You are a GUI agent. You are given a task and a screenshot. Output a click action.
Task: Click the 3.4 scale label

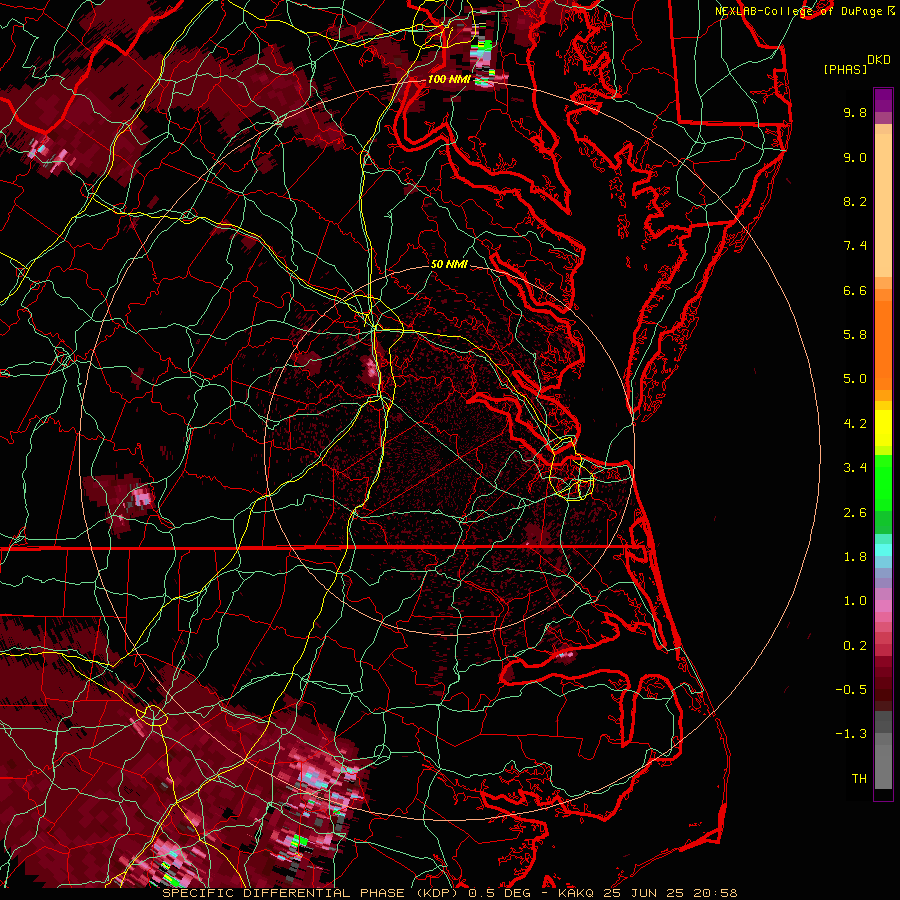(855, 468)
